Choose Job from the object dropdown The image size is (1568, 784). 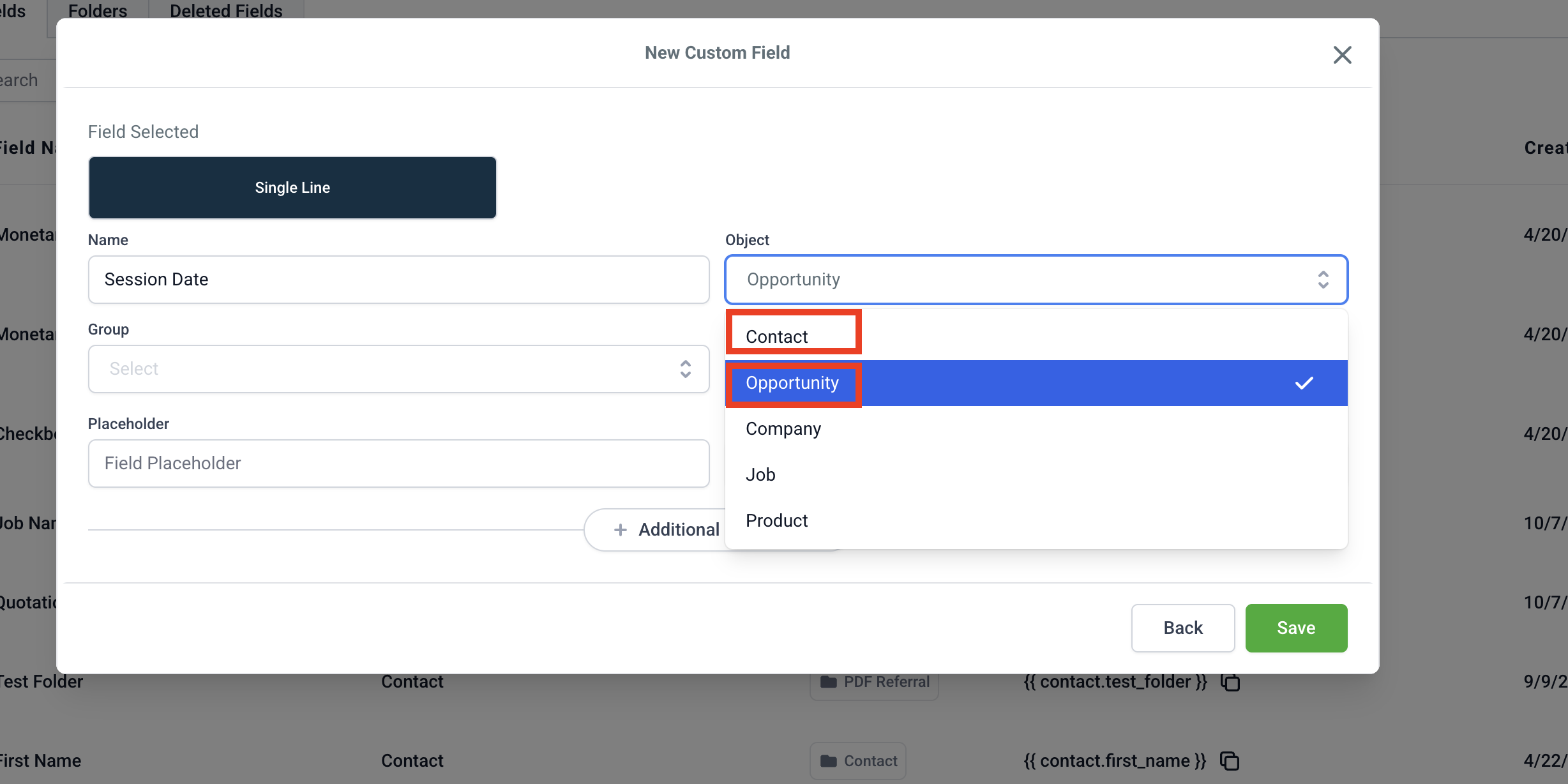point(760,474)
